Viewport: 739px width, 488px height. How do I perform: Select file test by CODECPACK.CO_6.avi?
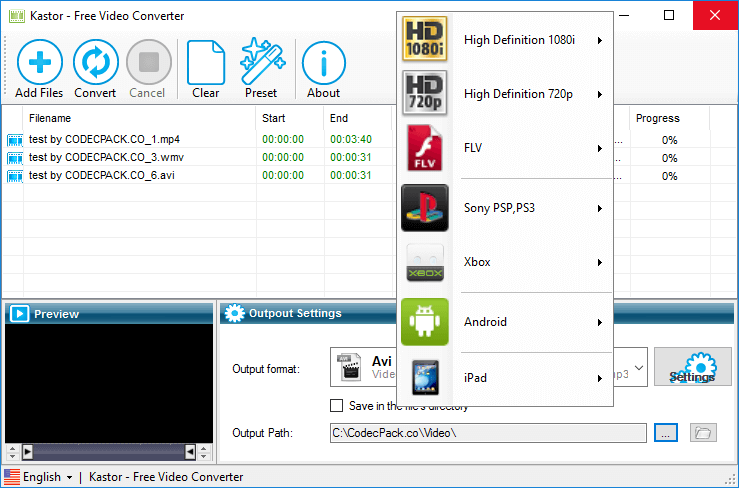(x=101, y=175)
